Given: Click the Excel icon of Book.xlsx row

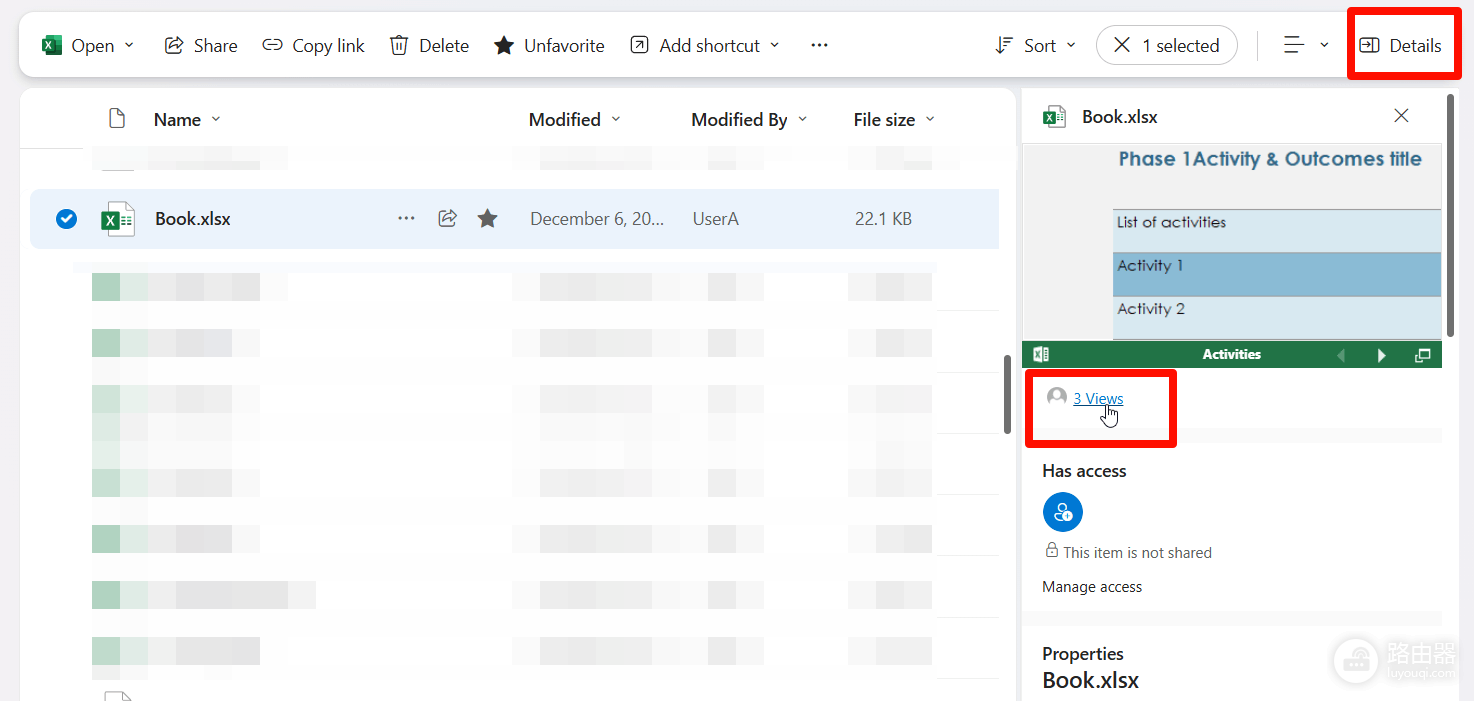Looking at the screenshot, I should point(118,219).
